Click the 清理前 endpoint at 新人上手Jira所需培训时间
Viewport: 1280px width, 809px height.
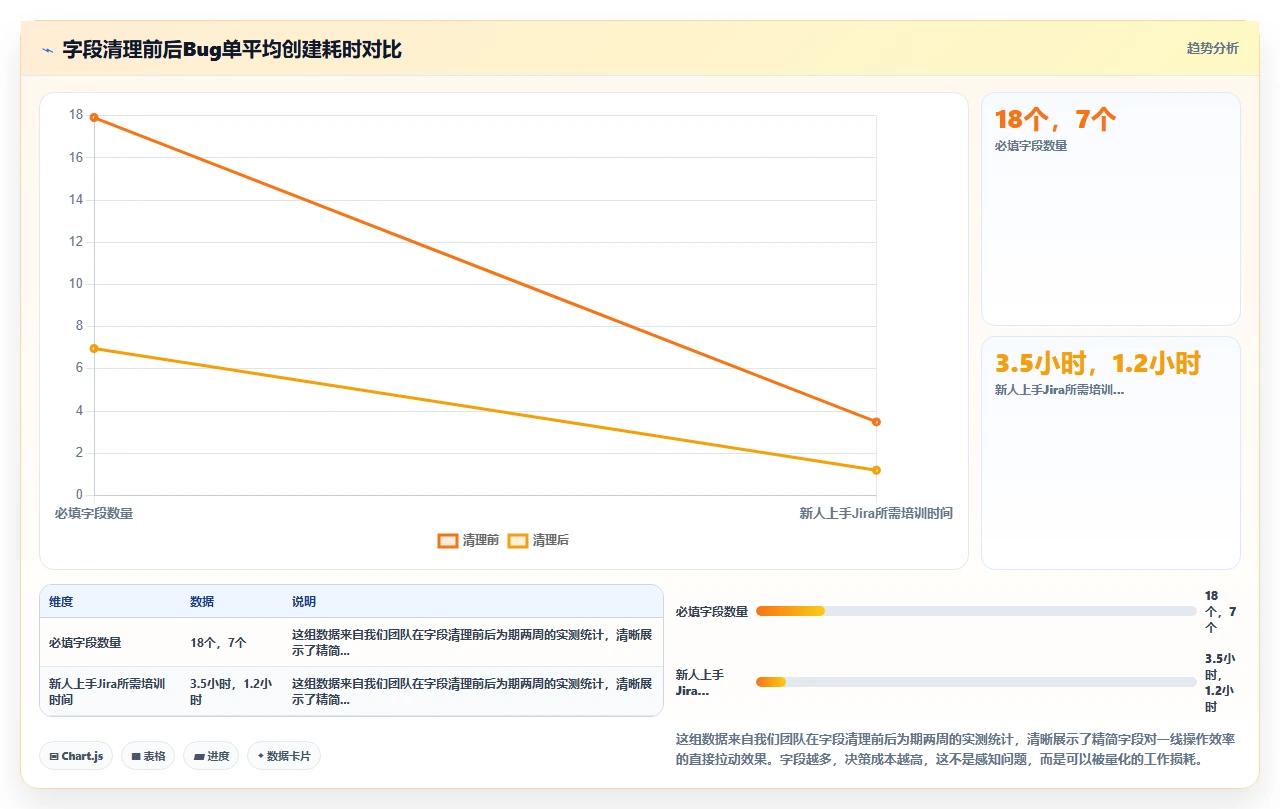click(876, 422)
